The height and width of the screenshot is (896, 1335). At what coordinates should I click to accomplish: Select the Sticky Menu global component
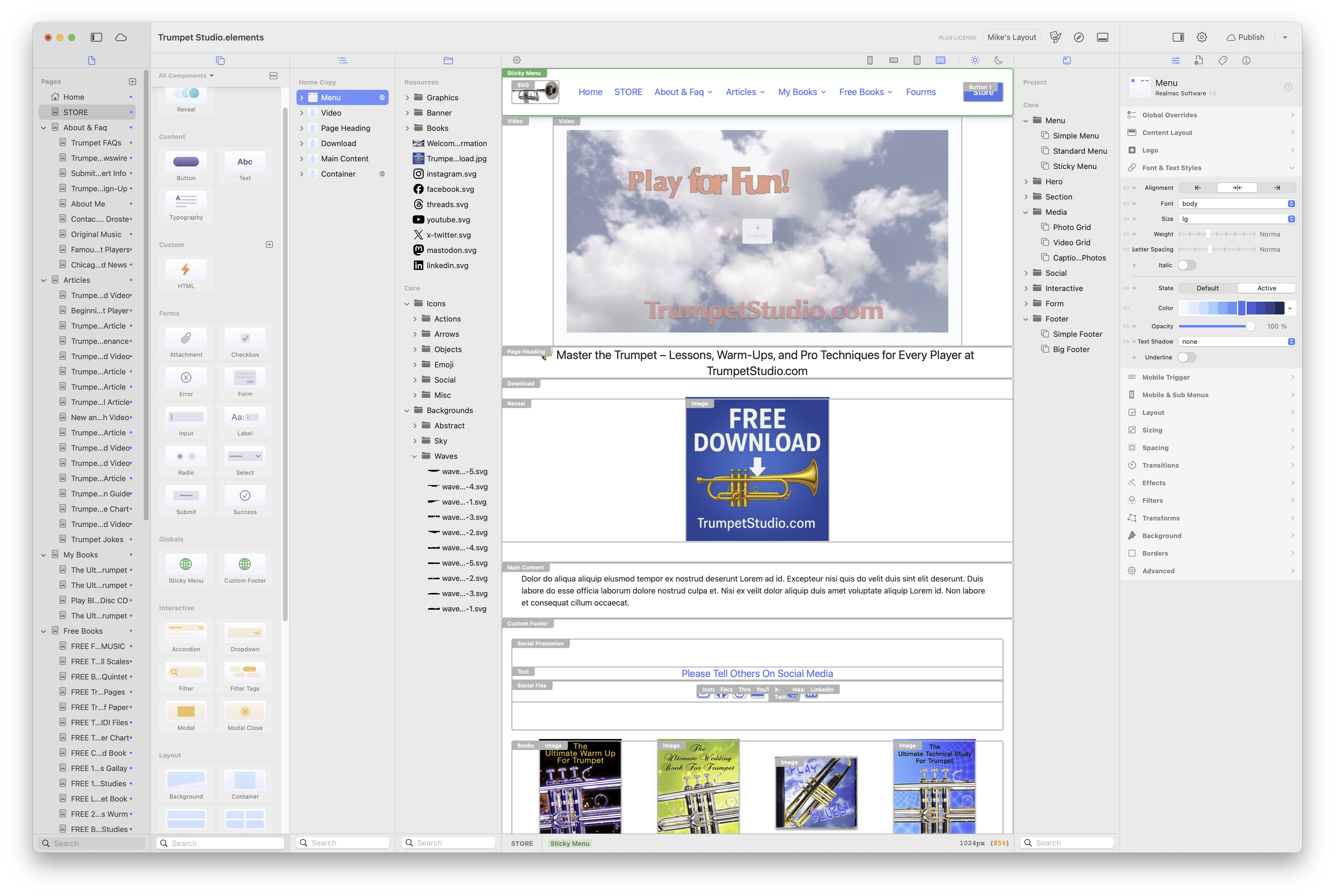pos(186,569)
